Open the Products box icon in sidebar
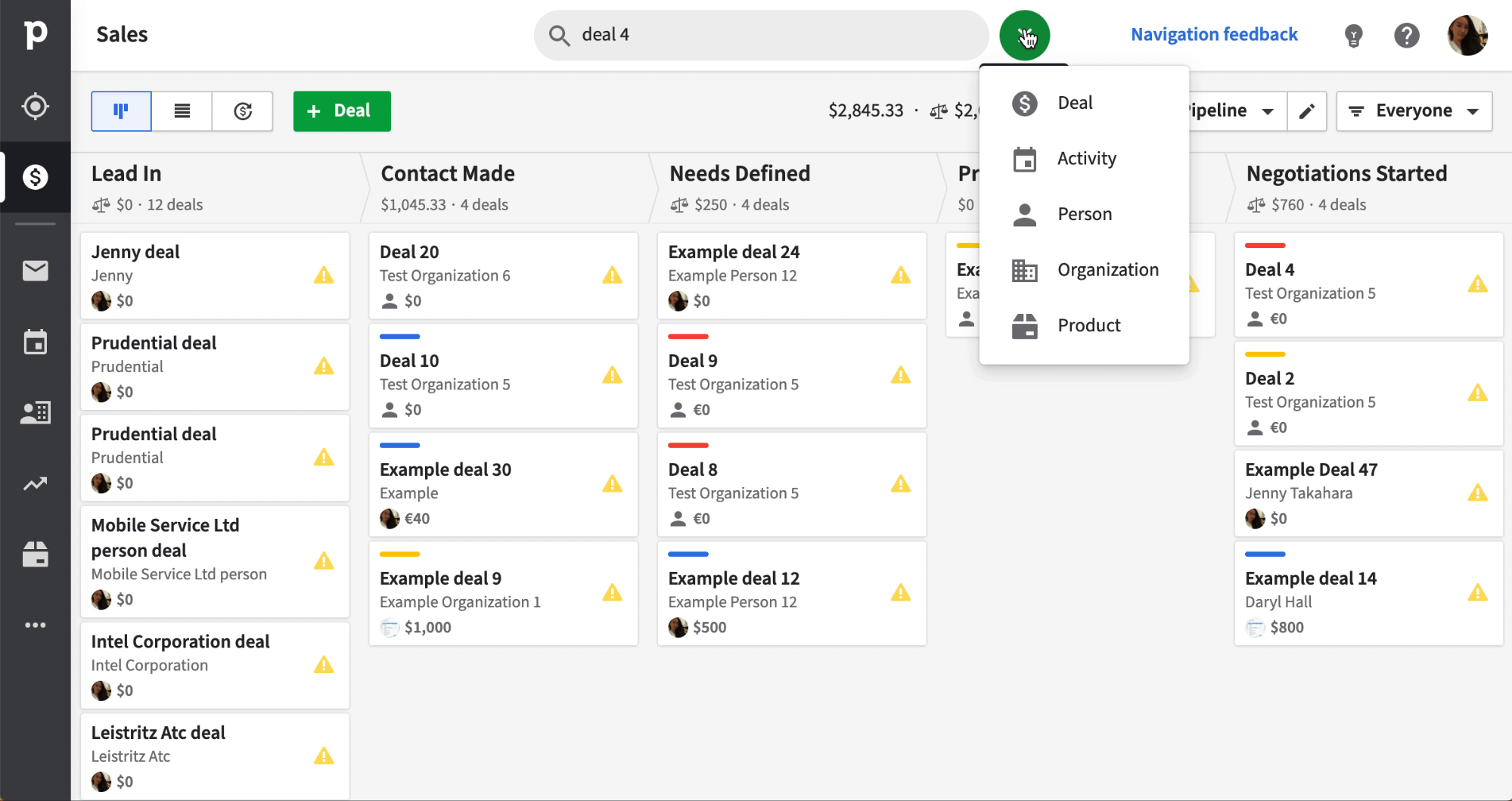The width and height of the screenshot is (1512, 801). tap(35, 554)
